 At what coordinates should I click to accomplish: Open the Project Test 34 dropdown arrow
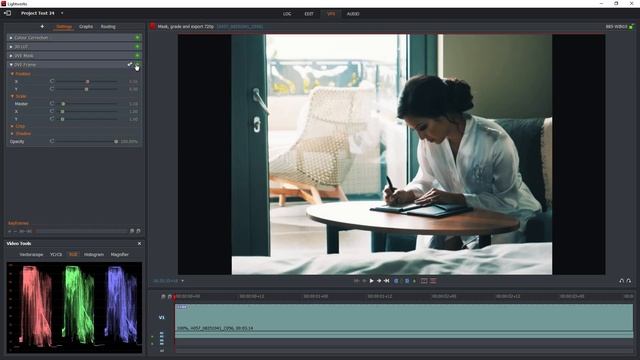pos(62,13)
